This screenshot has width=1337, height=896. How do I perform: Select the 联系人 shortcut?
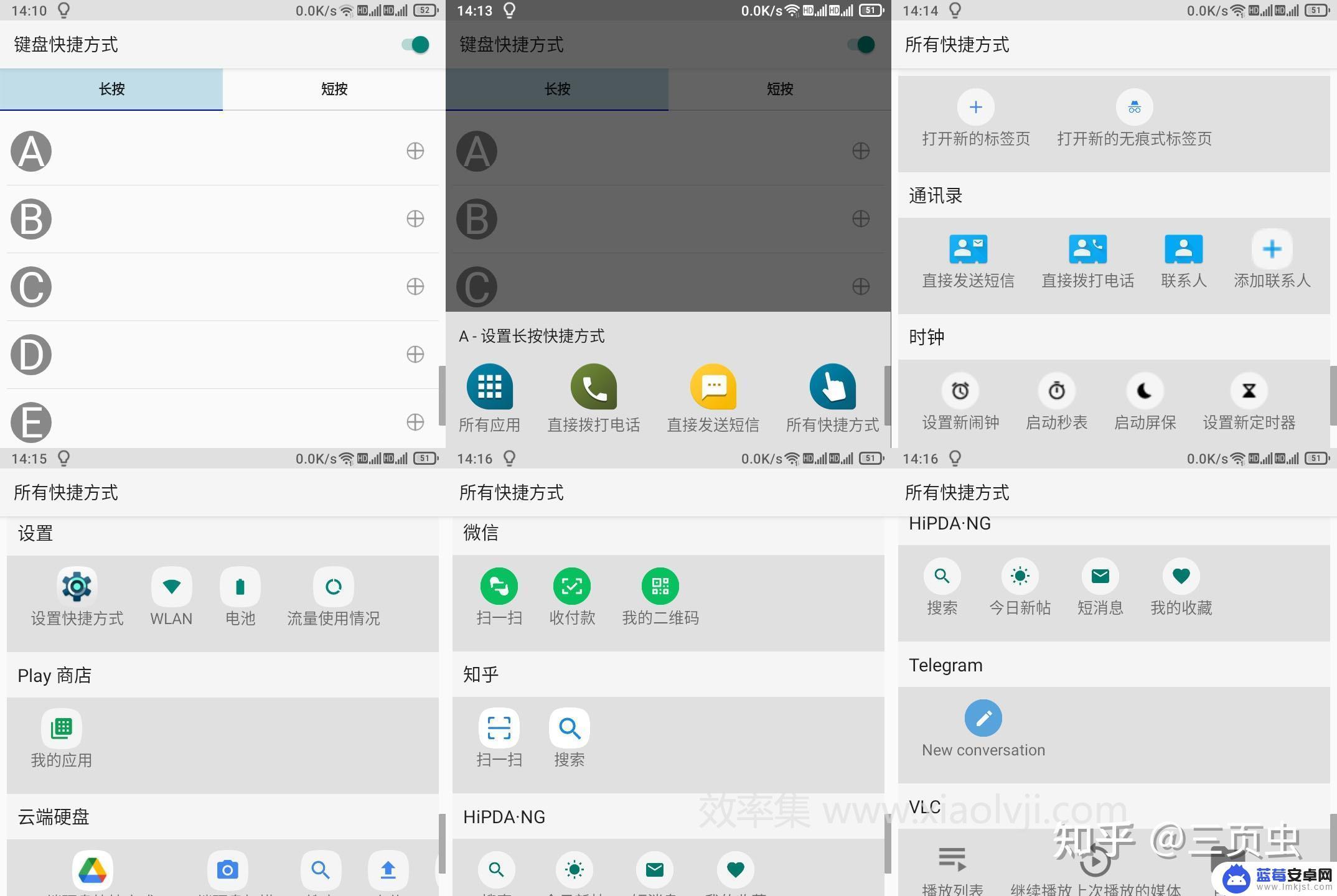pos(1184,261)
